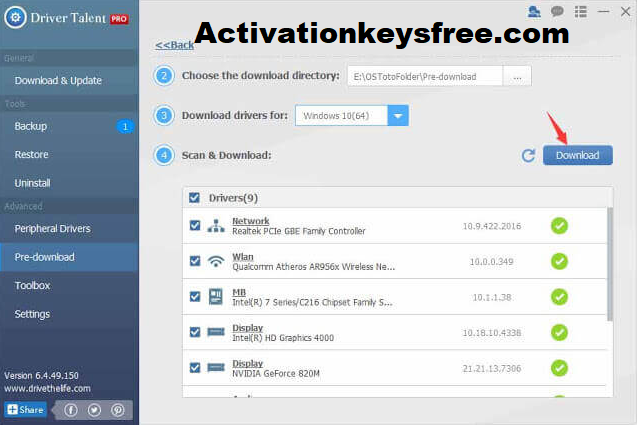637x425 pixels.
Task: Click the <<Back link
Action: point(174,45)
